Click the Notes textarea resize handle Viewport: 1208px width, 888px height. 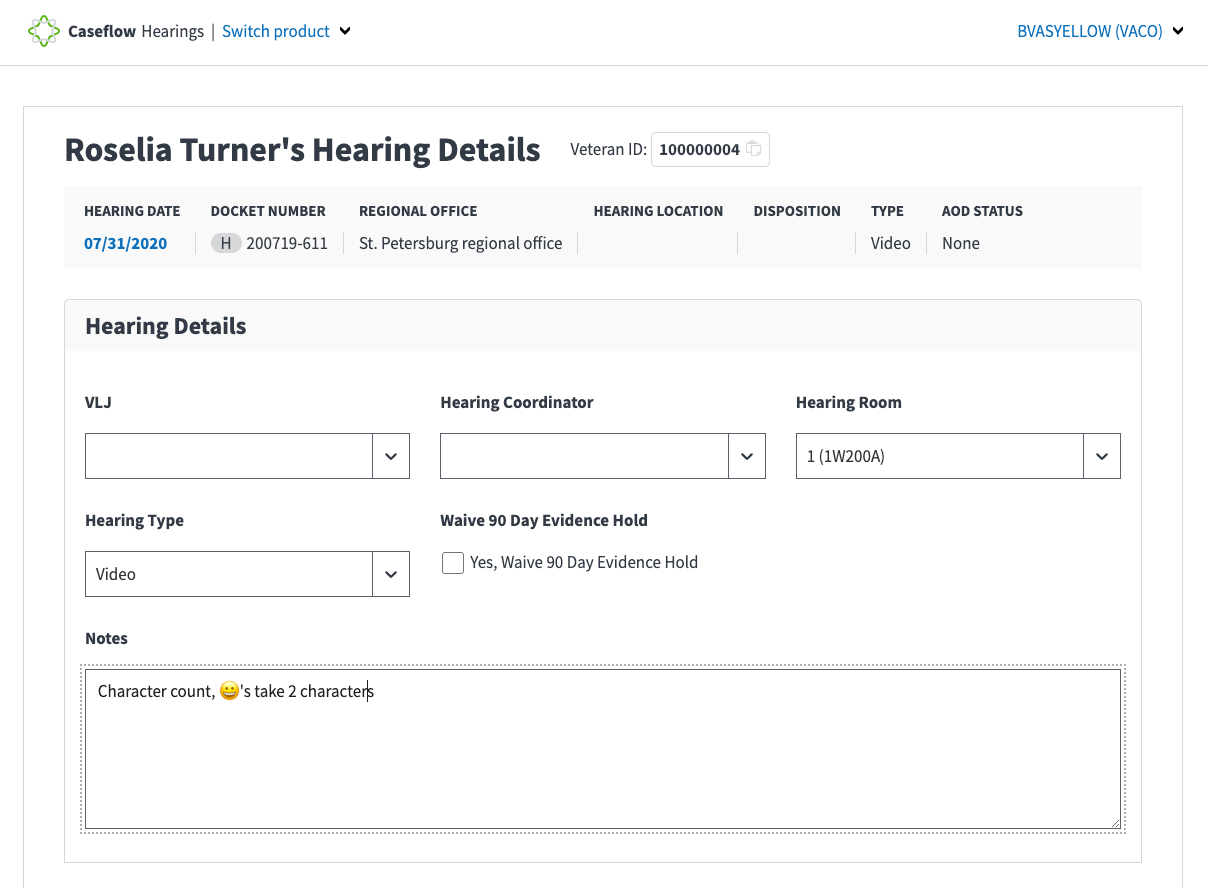[x=1114, y=822]
